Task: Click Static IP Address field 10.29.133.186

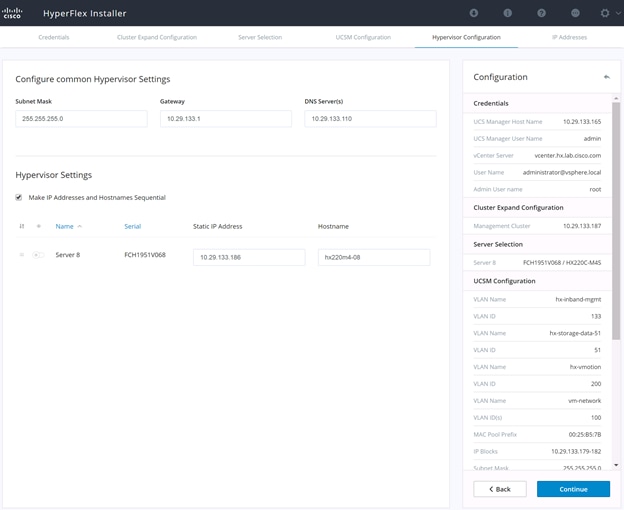Action: point(249,257)
